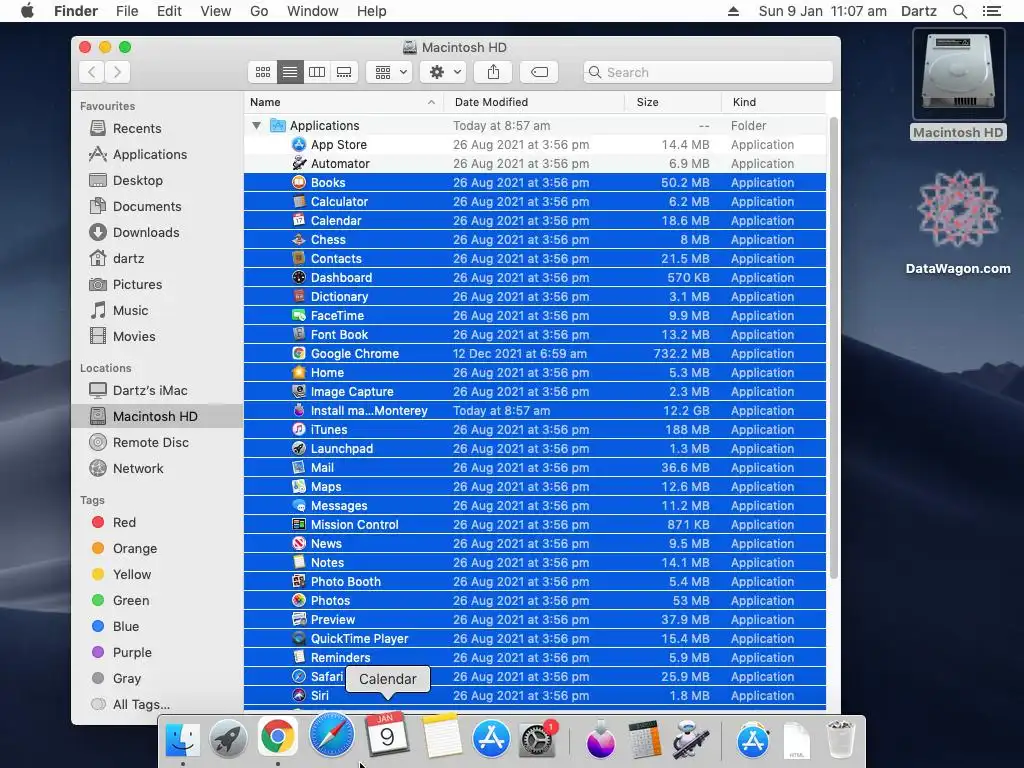The height and width of the screenshot is (768, 1024).
Task: Select Desktop in the Favourites sidebar
Action: (x=137, y=180)
